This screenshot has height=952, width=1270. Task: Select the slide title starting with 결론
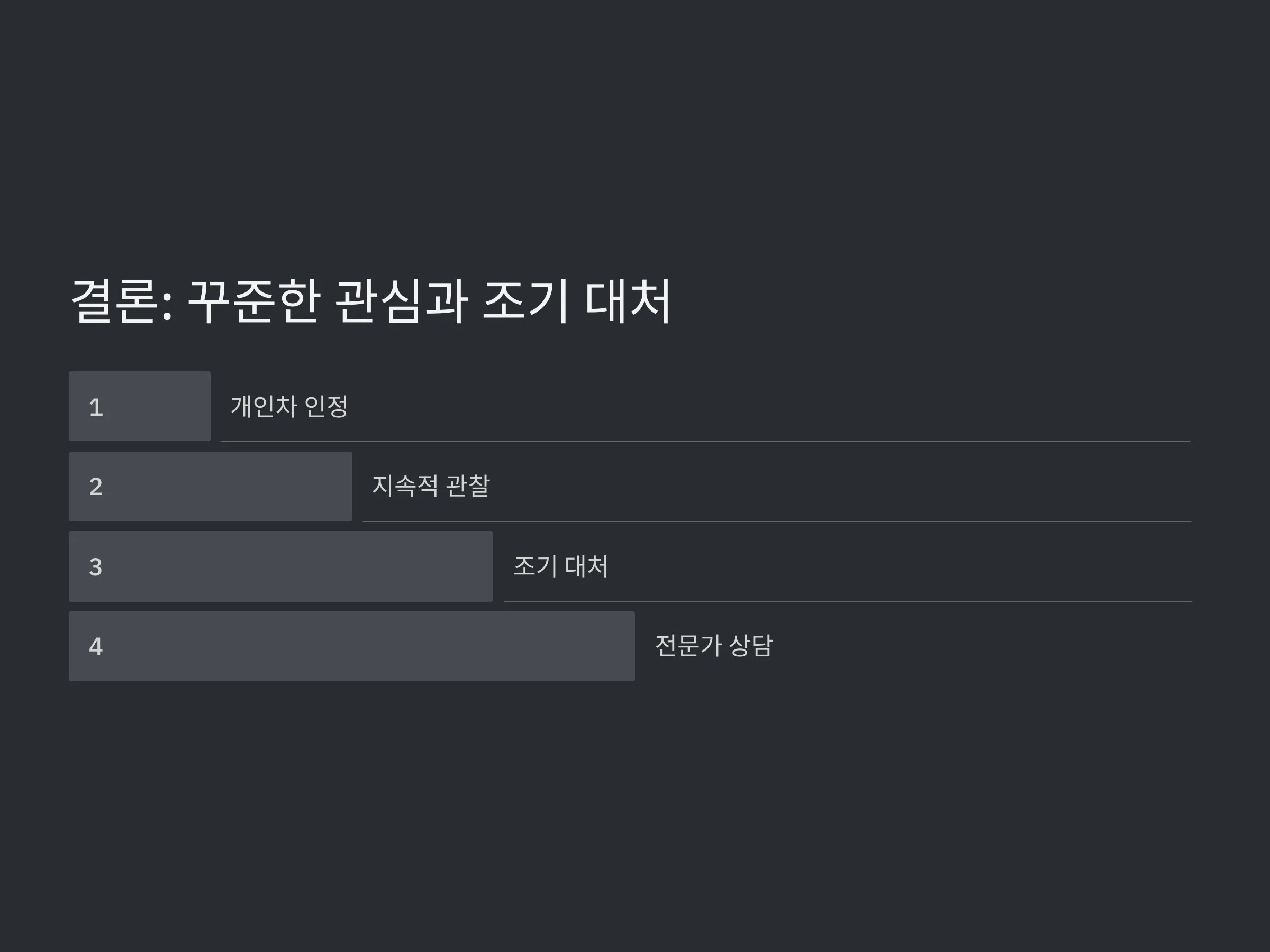[x=371, y=301]
